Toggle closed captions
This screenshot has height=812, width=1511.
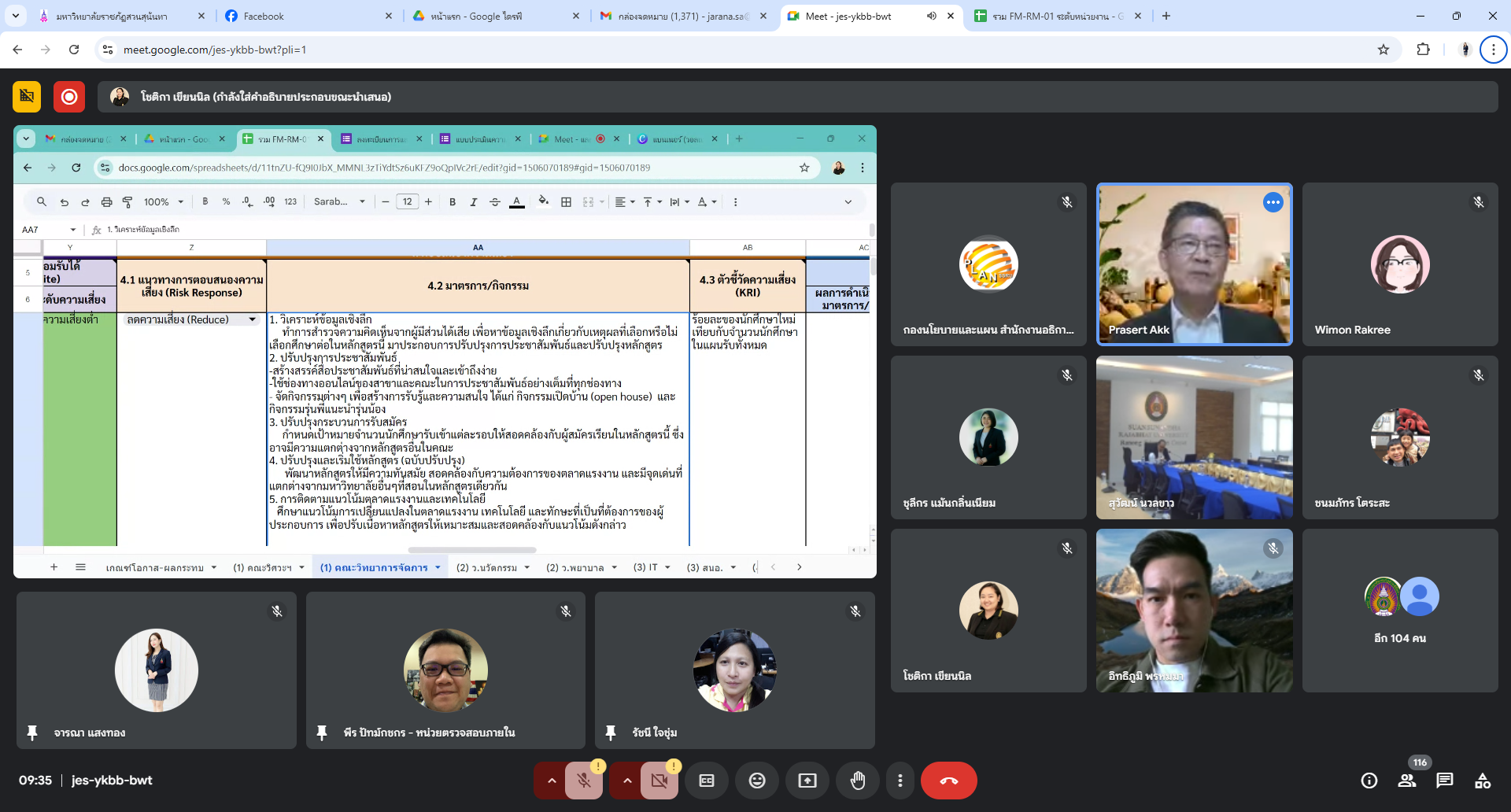coord(706,781)
